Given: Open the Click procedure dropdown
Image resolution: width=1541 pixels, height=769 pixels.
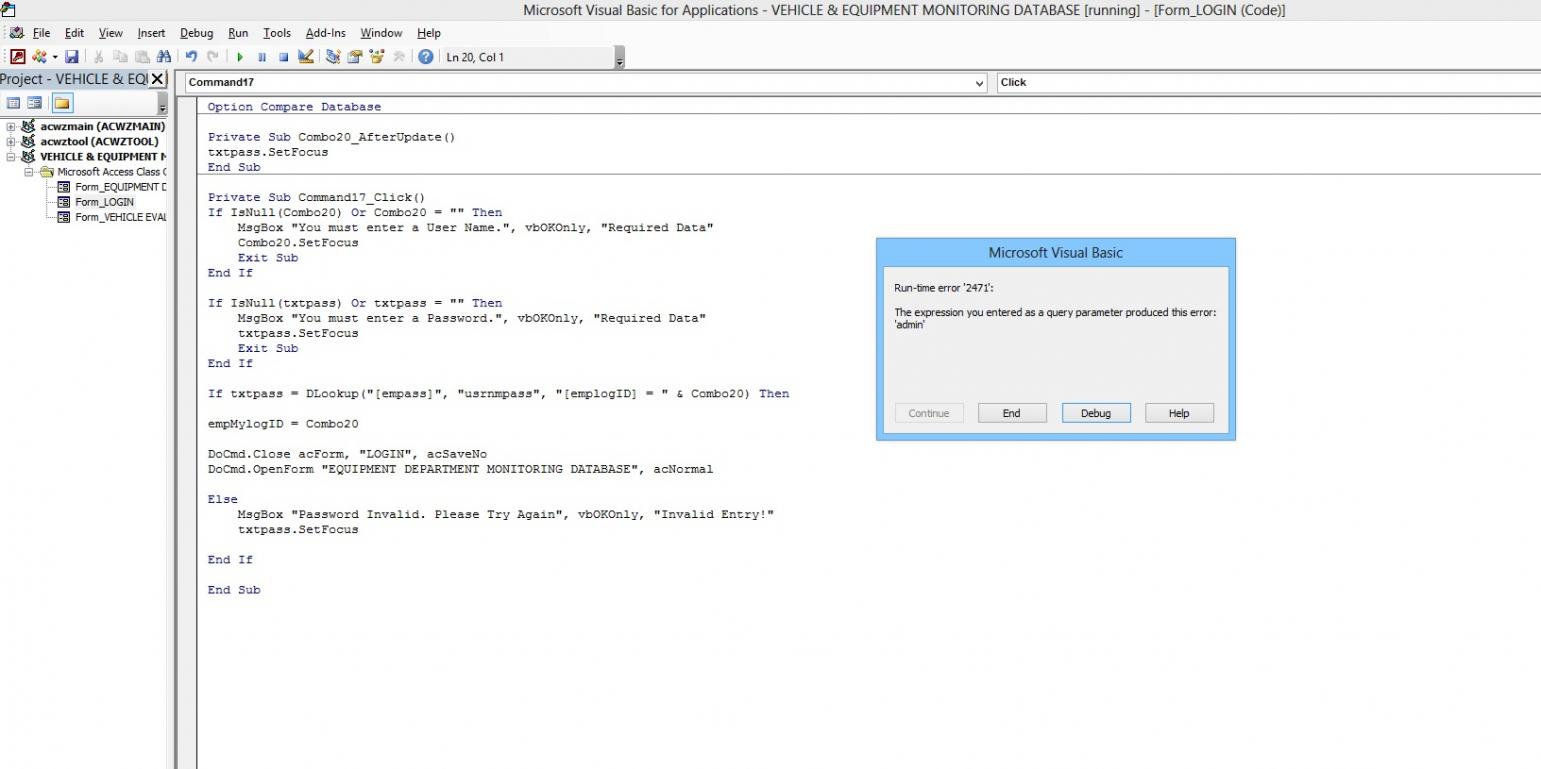Looking at the screenshot, I should coord(1268,83).
